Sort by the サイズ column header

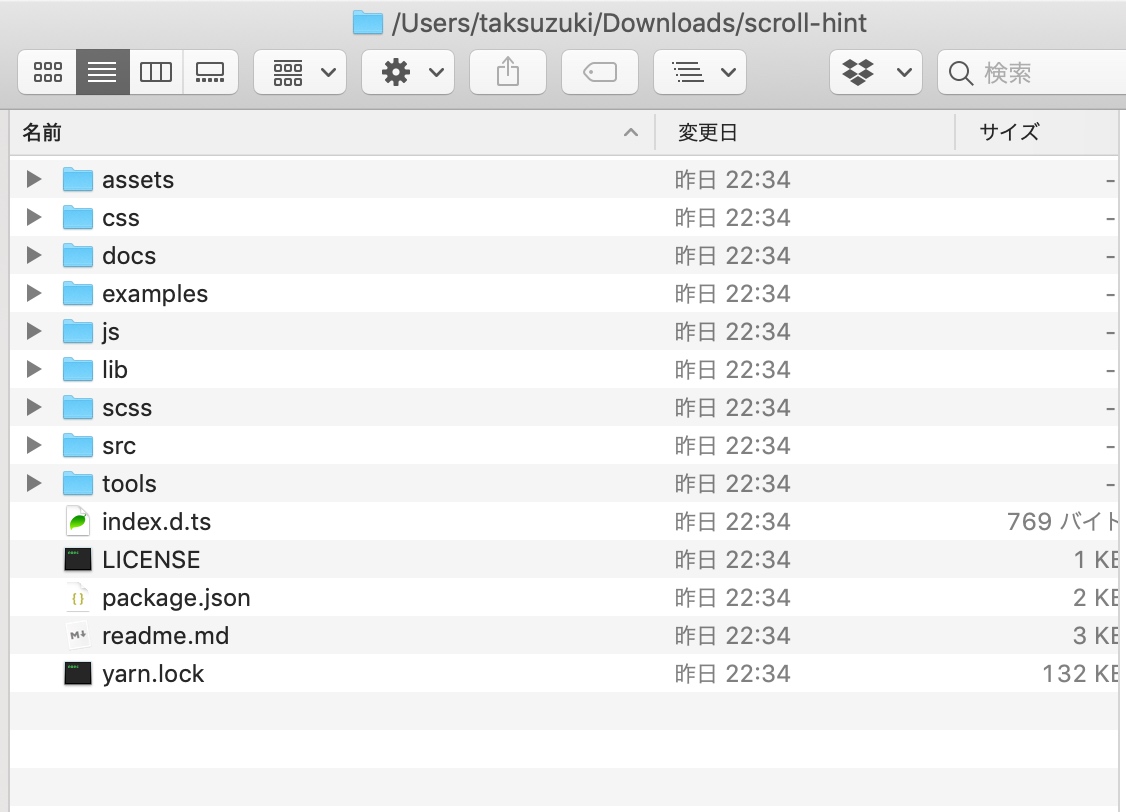(1035, 132)
